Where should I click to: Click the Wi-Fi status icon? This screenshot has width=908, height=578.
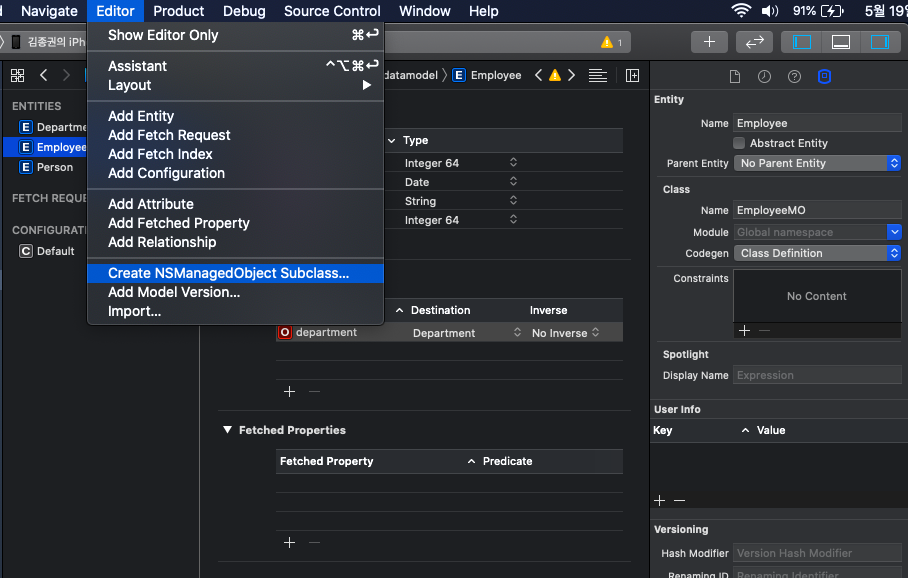(741, 10)
